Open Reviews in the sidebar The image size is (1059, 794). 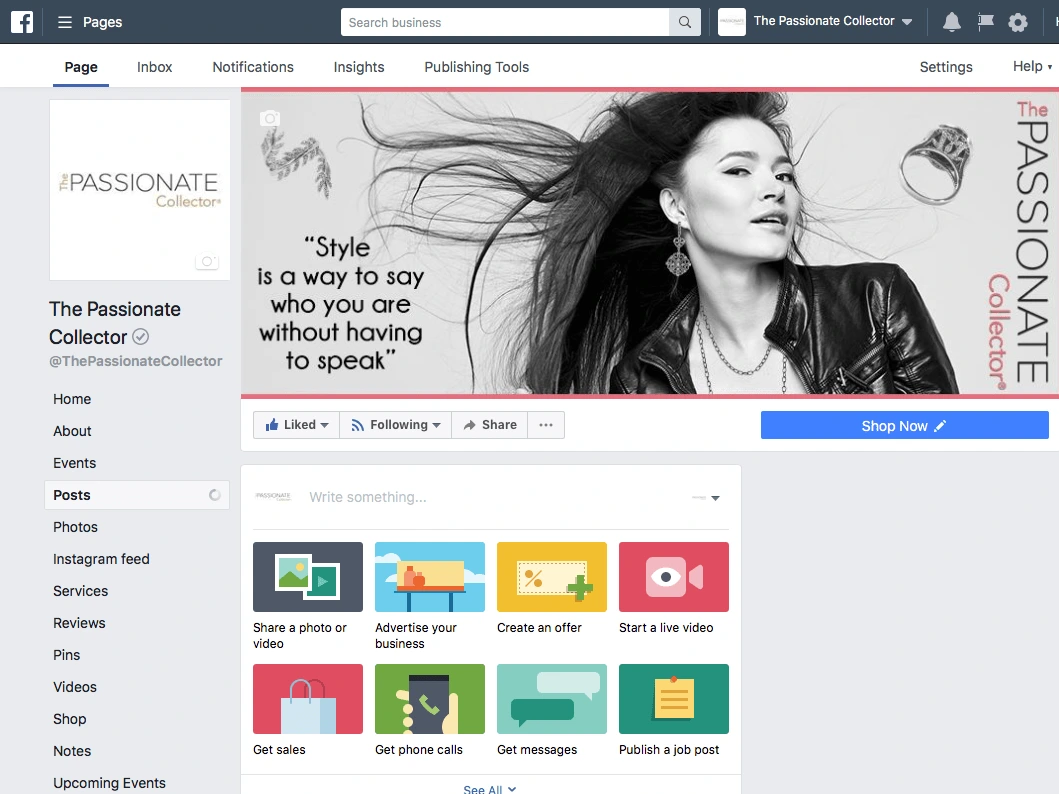79,623
